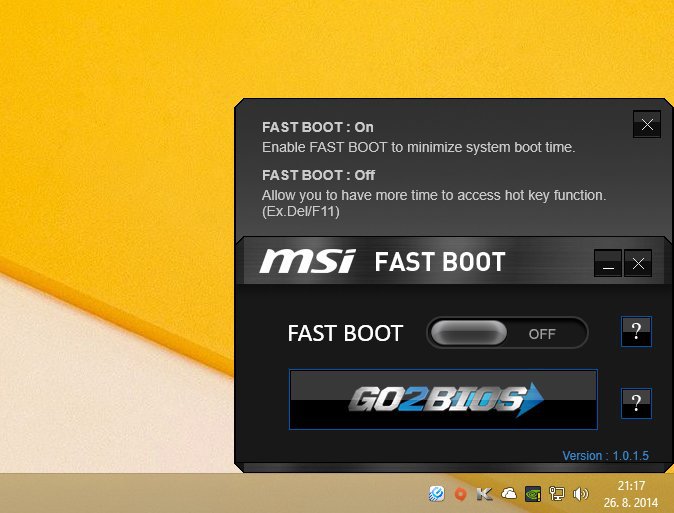
Task: Click the 'FAST BOOT : On' heading
Action: click(318, 127)
